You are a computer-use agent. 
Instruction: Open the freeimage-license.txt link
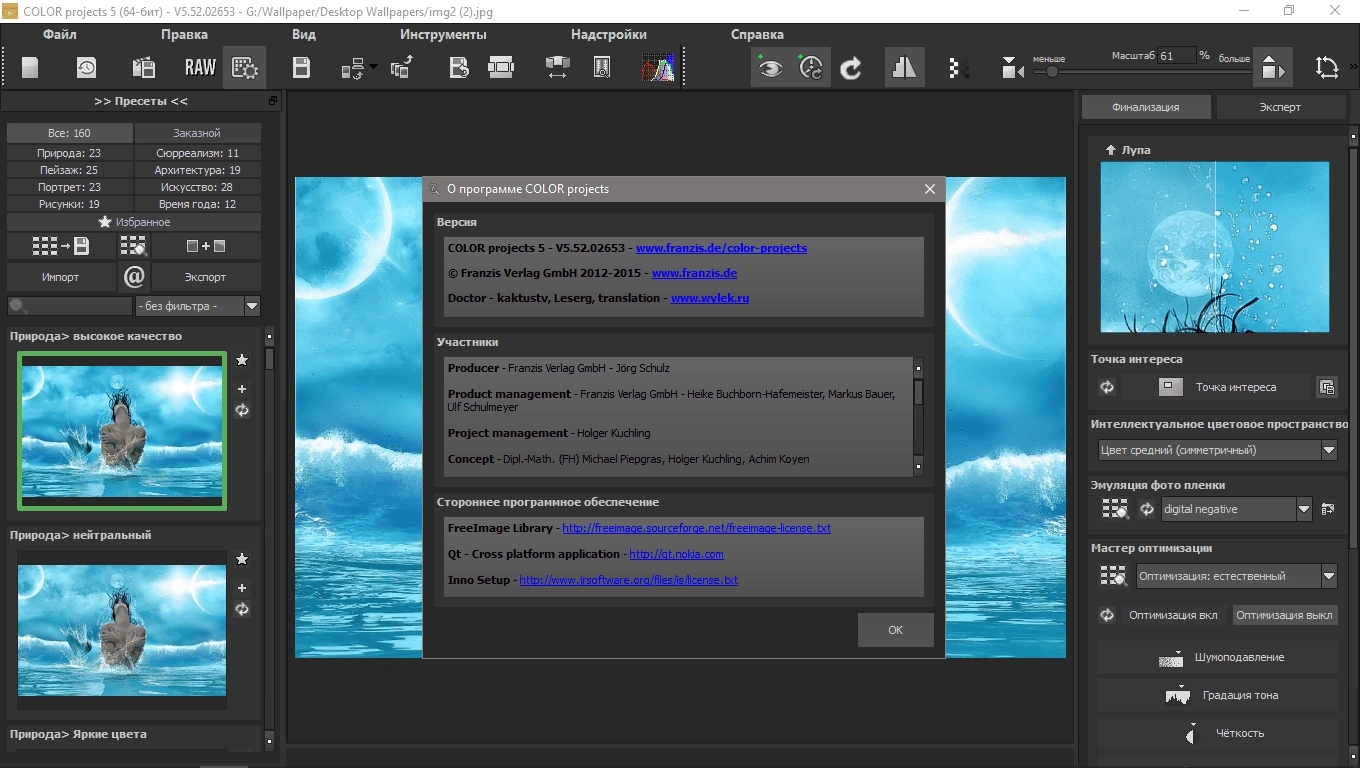tap(696, 528)
